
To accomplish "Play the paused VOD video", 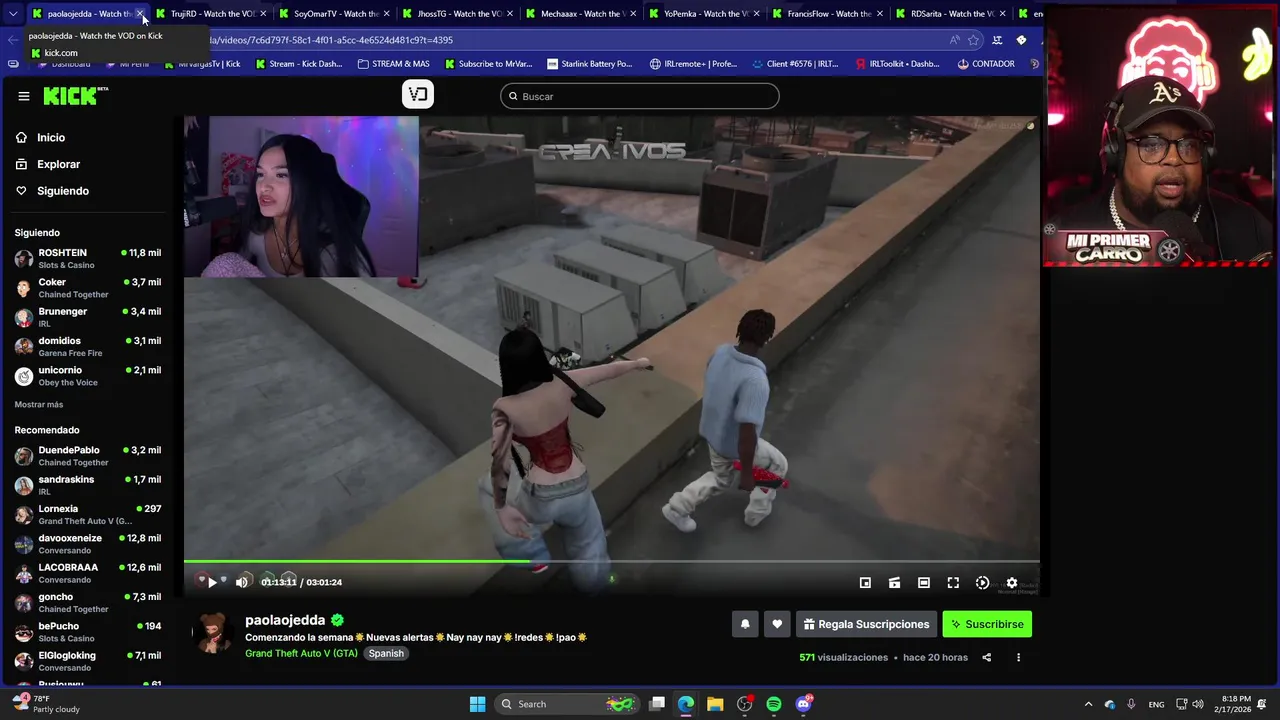I will (x=212, y=582).
